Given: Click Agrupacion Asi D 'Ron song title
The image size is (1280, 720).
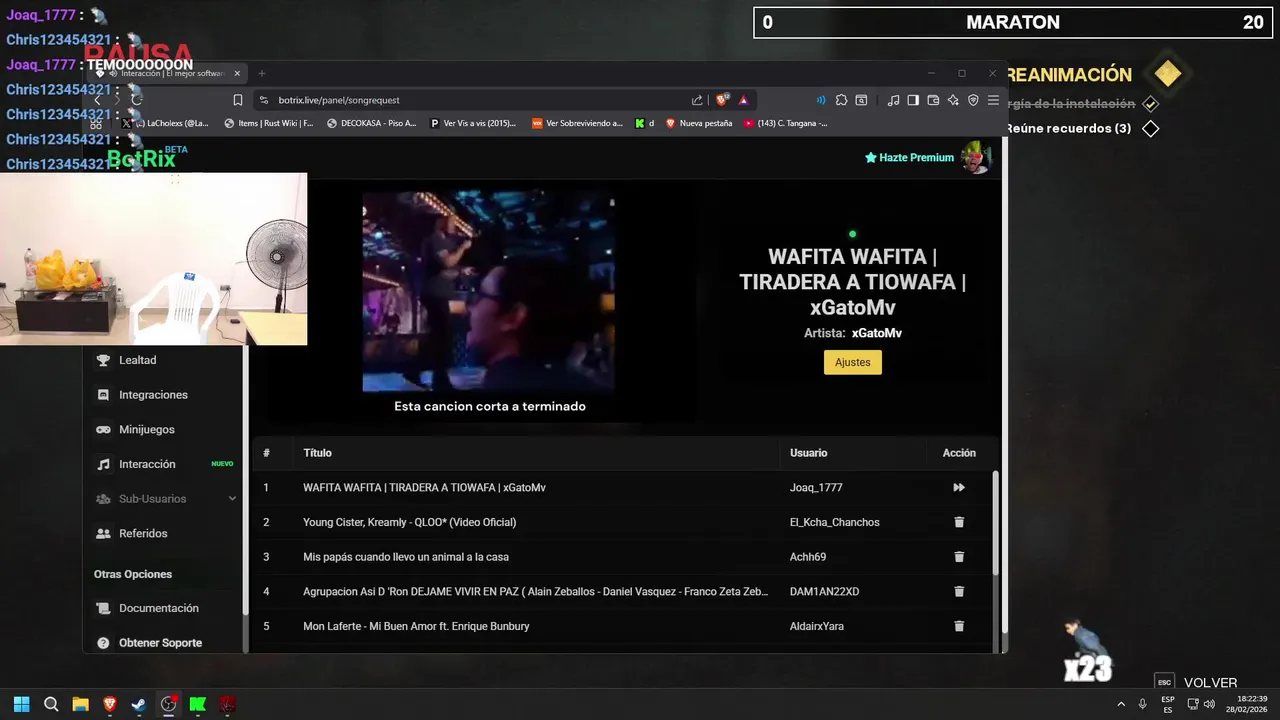Looking at the screenshot, I should click(536, 592).
